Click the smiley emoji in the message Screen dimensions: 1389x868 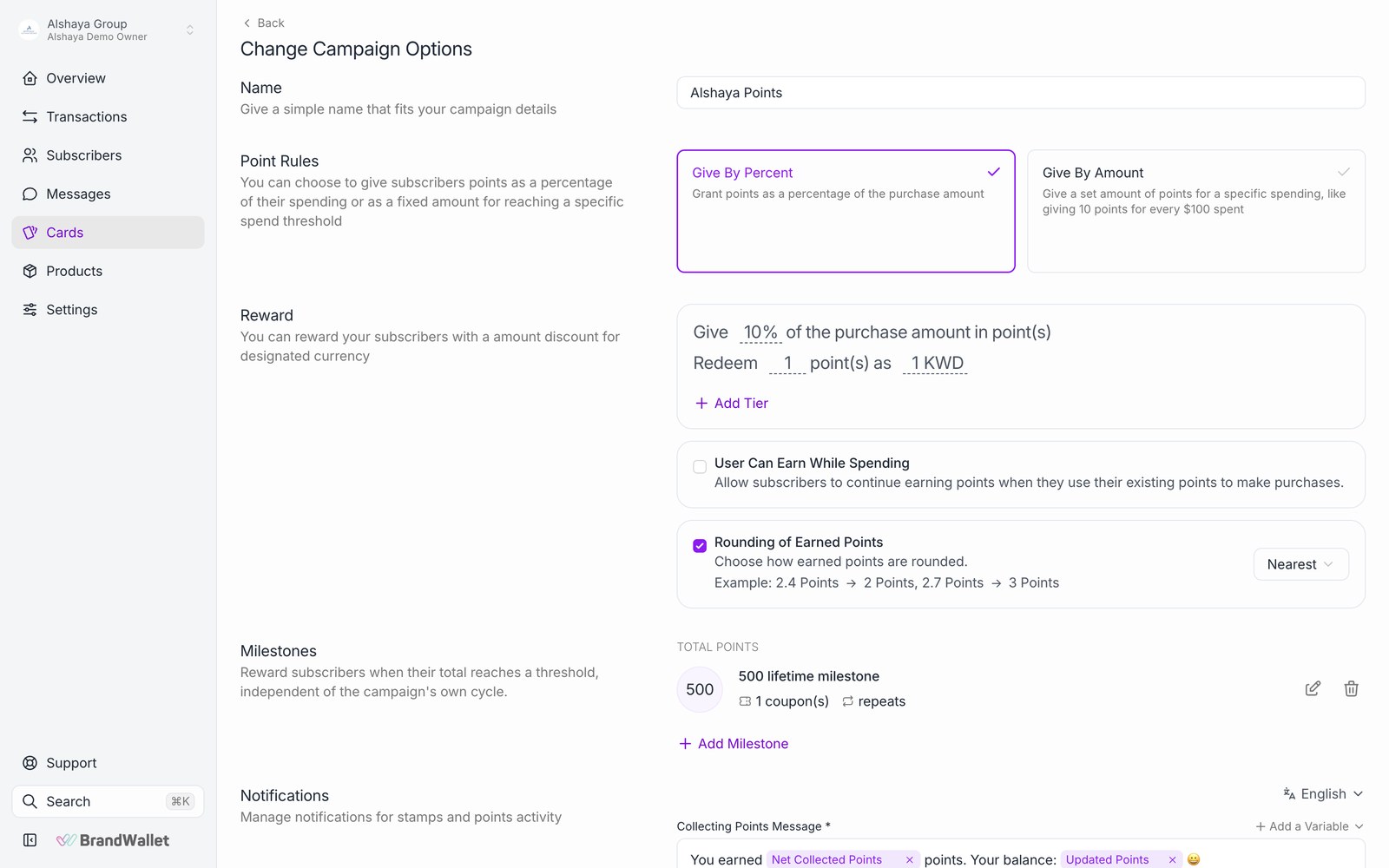click(x=1194, y=859)
